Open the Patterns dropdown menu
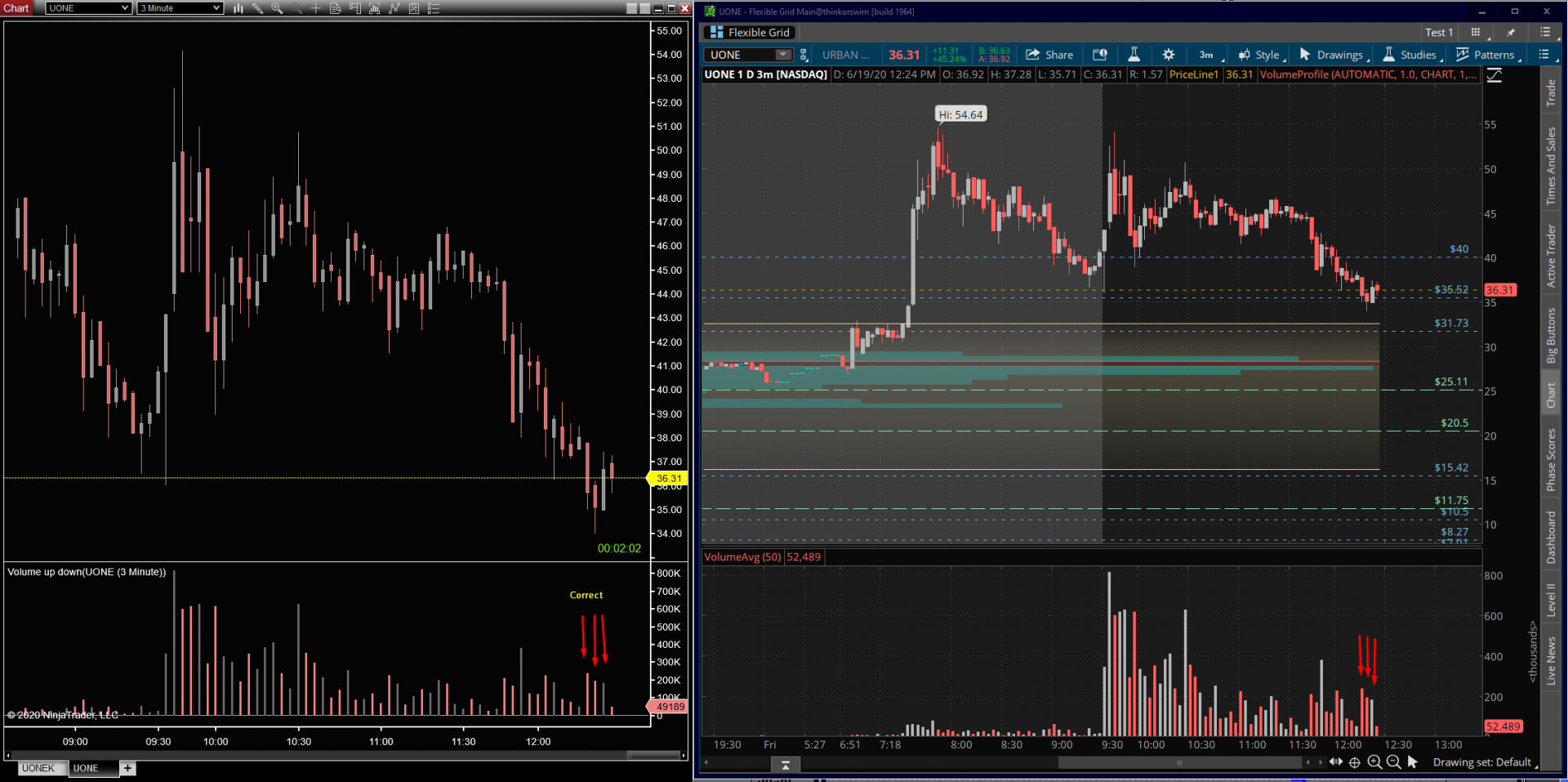Viewport: 1568px width, 782px height. click(1489, 55)
